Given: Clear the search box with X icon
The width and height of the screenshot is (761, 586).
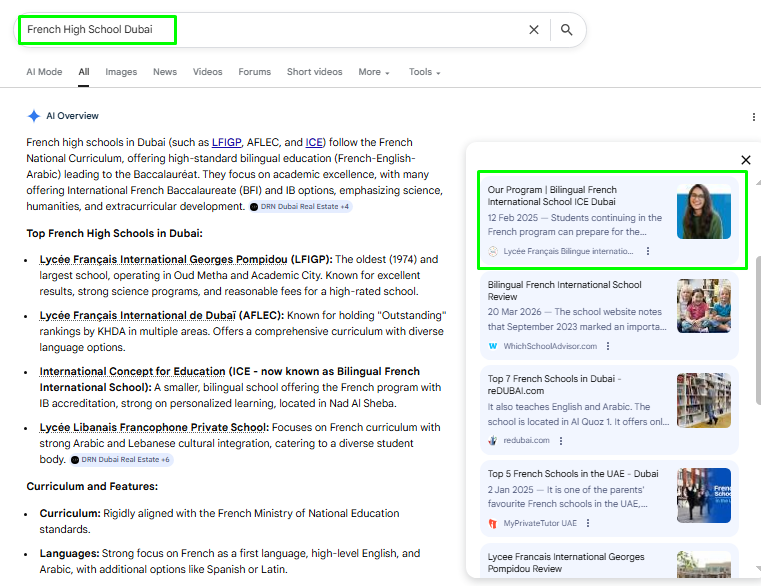Looking at the screenshot, I should pos(534,30).
